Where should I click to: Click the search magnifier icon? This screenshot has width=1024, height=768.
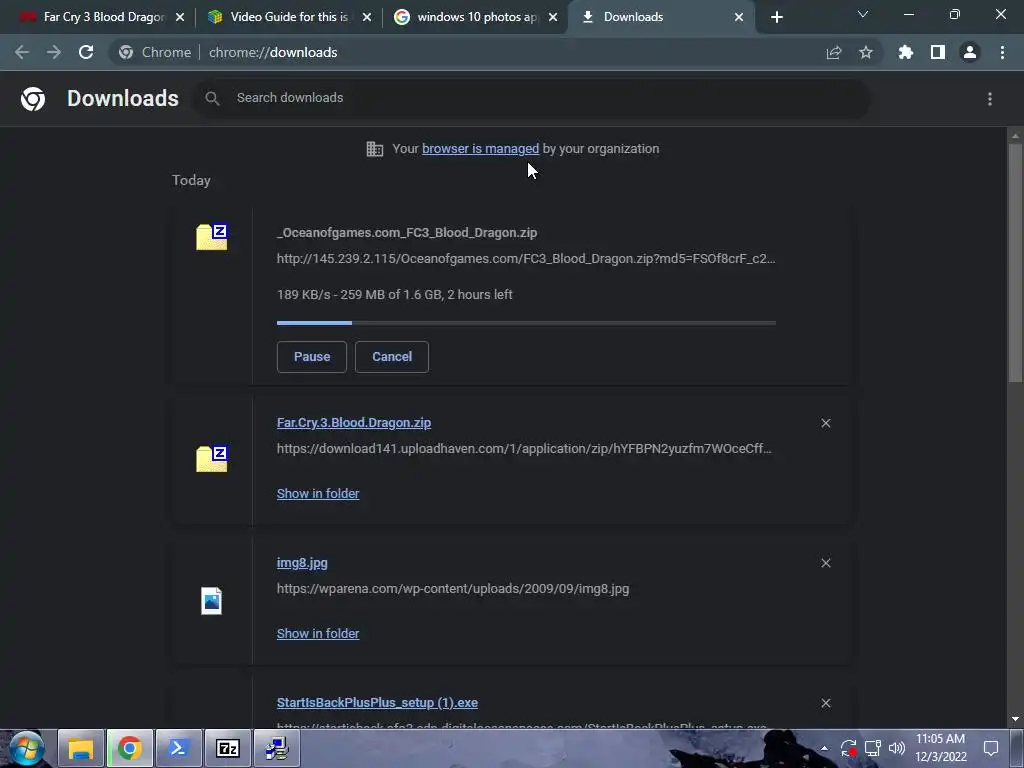point(212,98)
